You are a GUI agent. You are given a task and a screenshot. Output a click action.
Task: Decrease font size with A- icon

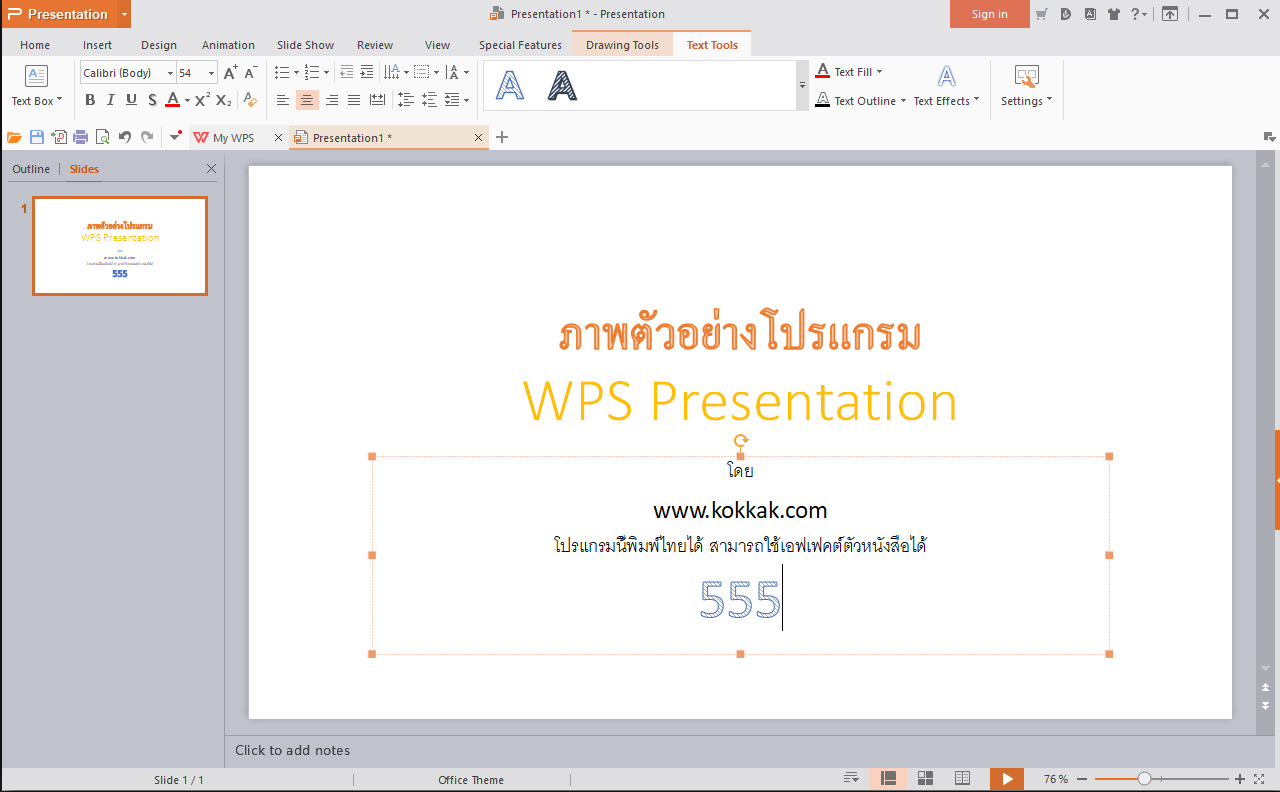coord(251,73)
